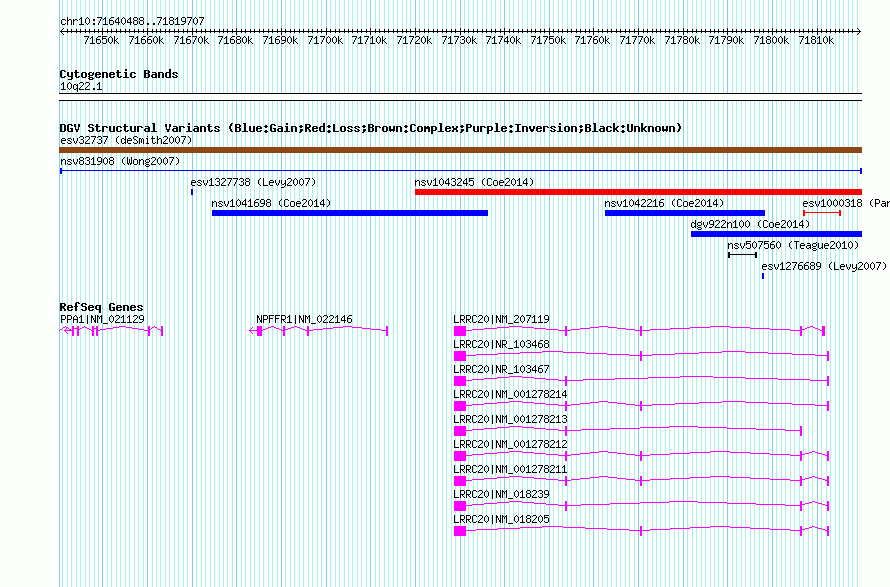Click the PPA1 gene model glyph
Image resolution: width=890 pixels, height=587 pixels.
point(111,331)
